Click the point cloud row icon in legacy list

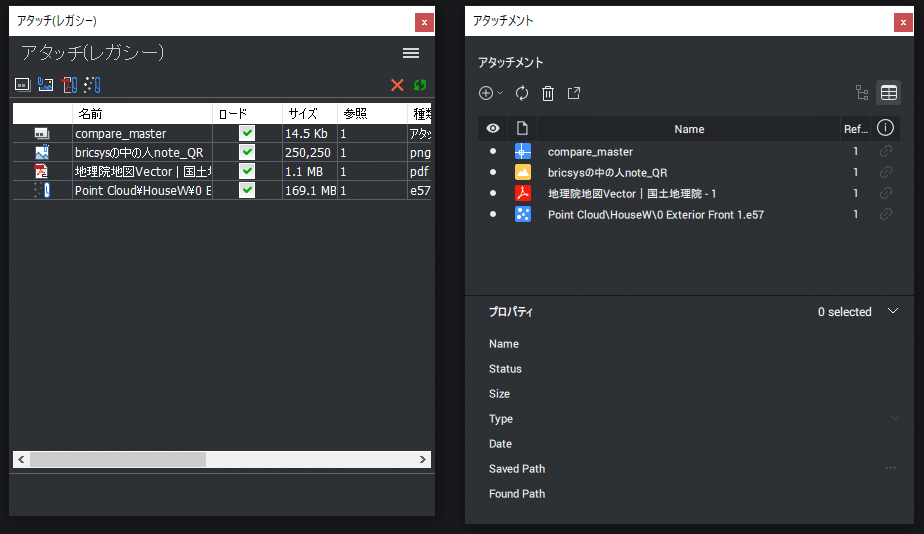[42, 190]
